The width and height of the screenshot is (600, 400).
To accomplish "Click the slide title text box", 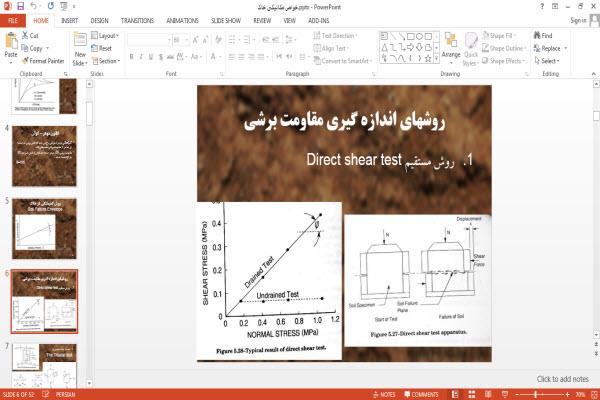I will point(344,121).
